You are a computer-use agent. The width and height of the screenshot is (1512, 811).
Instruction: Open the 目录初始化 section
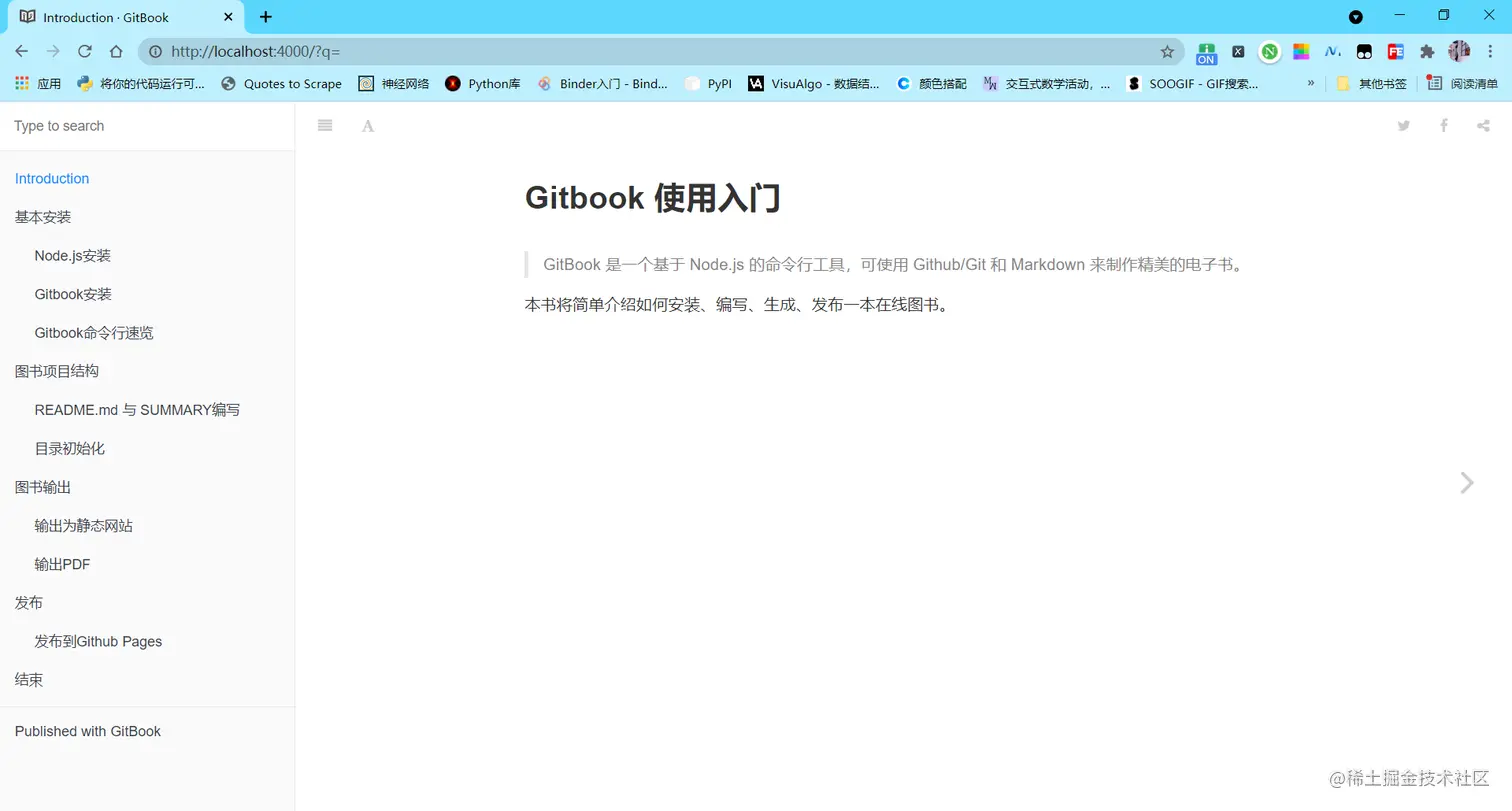point(69,449)
